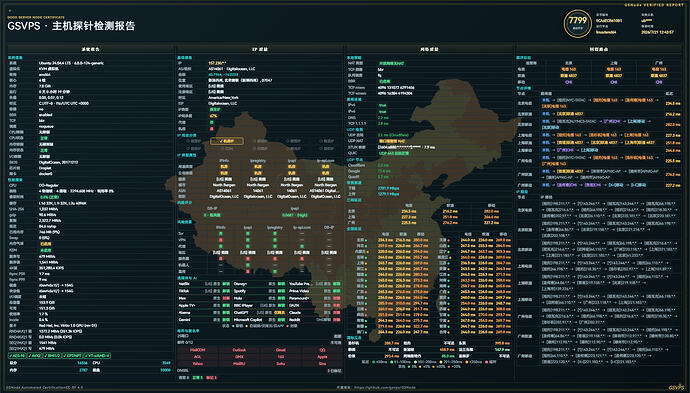Select the Outlook cell in mail grid
690x393 pixels.
pos(239,350)
